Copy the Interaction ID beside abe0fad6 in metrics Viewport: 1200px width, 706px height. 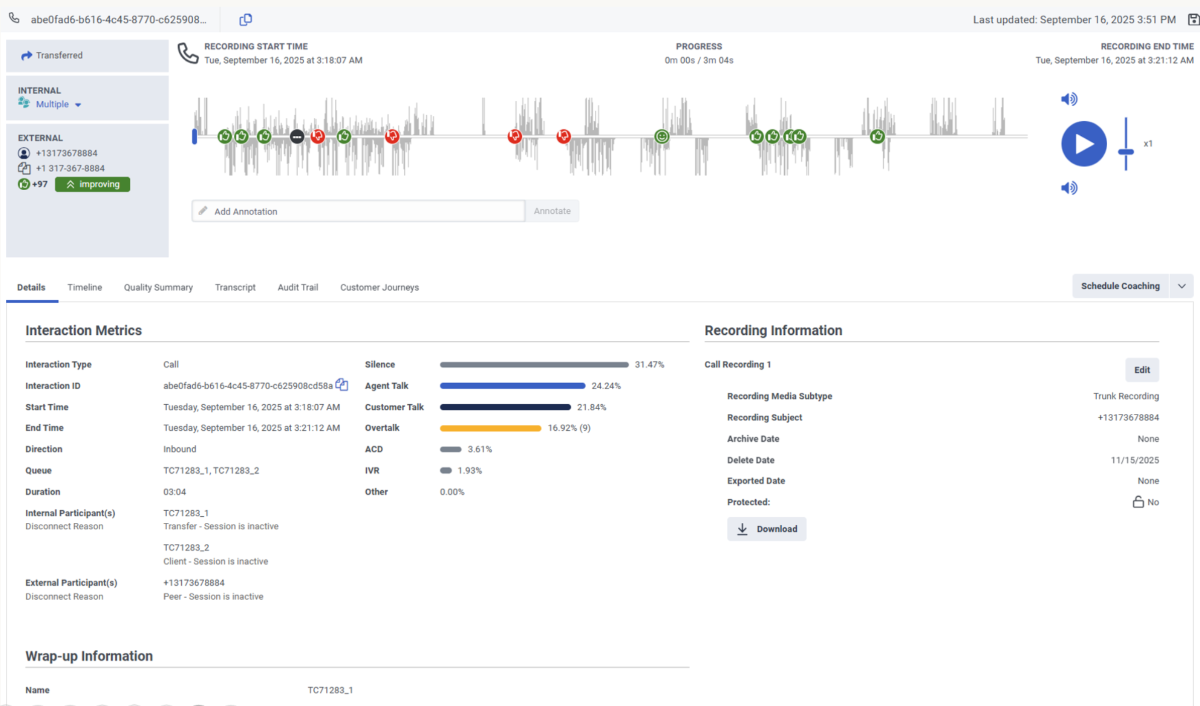pos(342,385)
